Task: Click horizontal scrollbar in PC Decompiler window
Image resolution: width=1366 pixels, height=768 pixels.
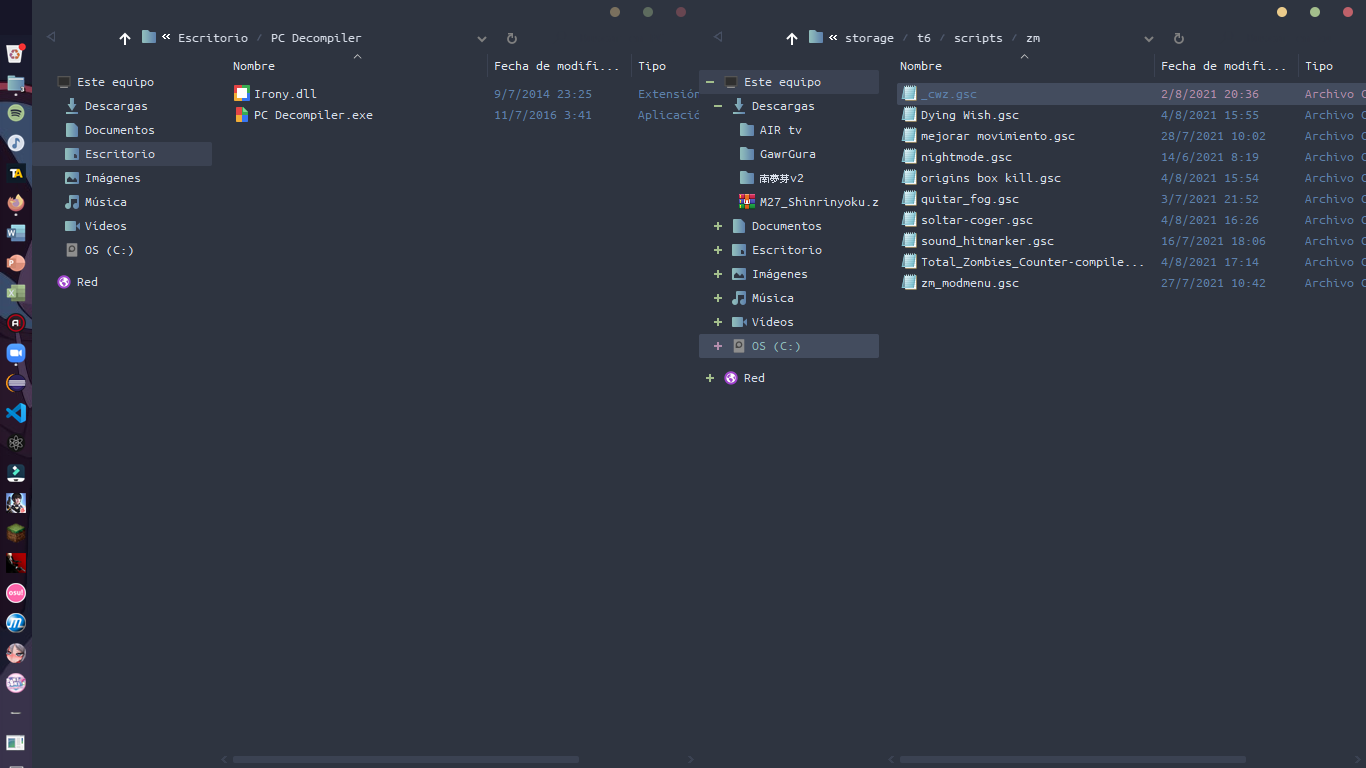Action: [405, 760]
